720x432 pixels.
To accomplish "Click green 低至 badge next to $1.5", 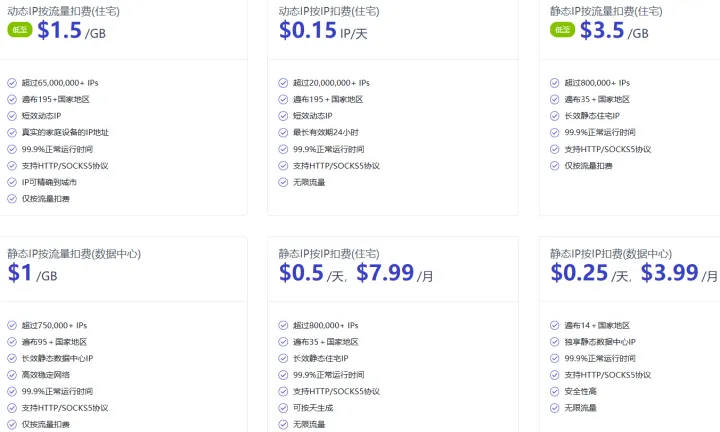I will (x=20, y=30).
